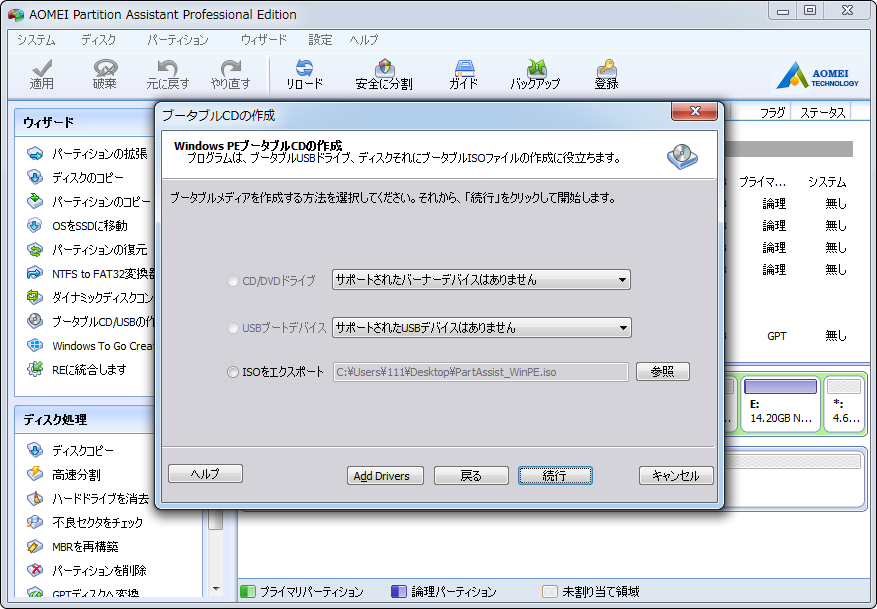The height and width of the screenshot is (609, 877).
Task: Click the パーティションを削除 icon
Action: tap(35, 570)
